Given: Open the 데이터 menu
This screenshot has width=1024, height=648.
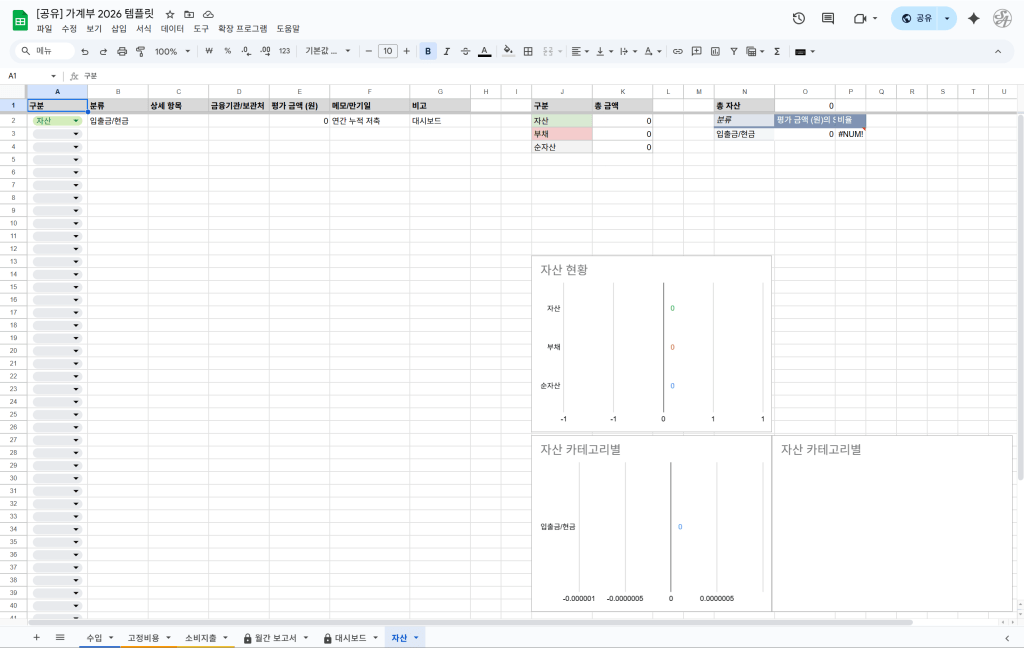Looking at the screenshot, I should [172, 29].
